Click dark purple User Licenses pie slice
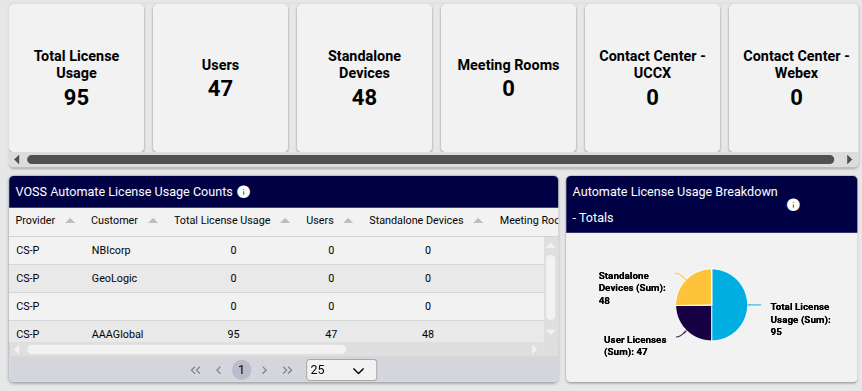Screen dimensions: 862x391 (x=695, y=322)
